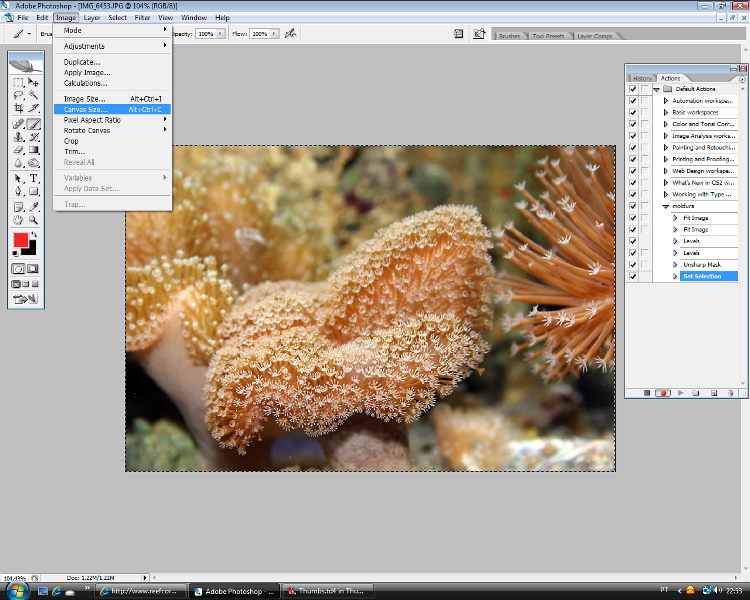Screen dimensions: 750x600
Task: Choose the Hand tool
Action: tap(19, 219)
